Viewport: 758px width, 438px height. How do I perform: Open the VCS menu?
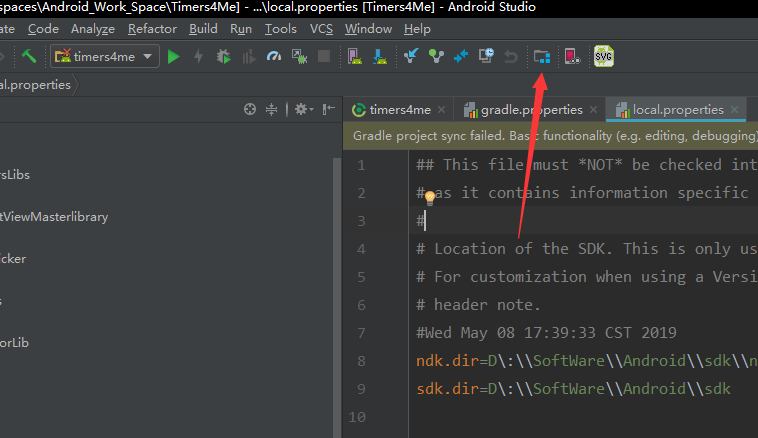click(321, 29)
